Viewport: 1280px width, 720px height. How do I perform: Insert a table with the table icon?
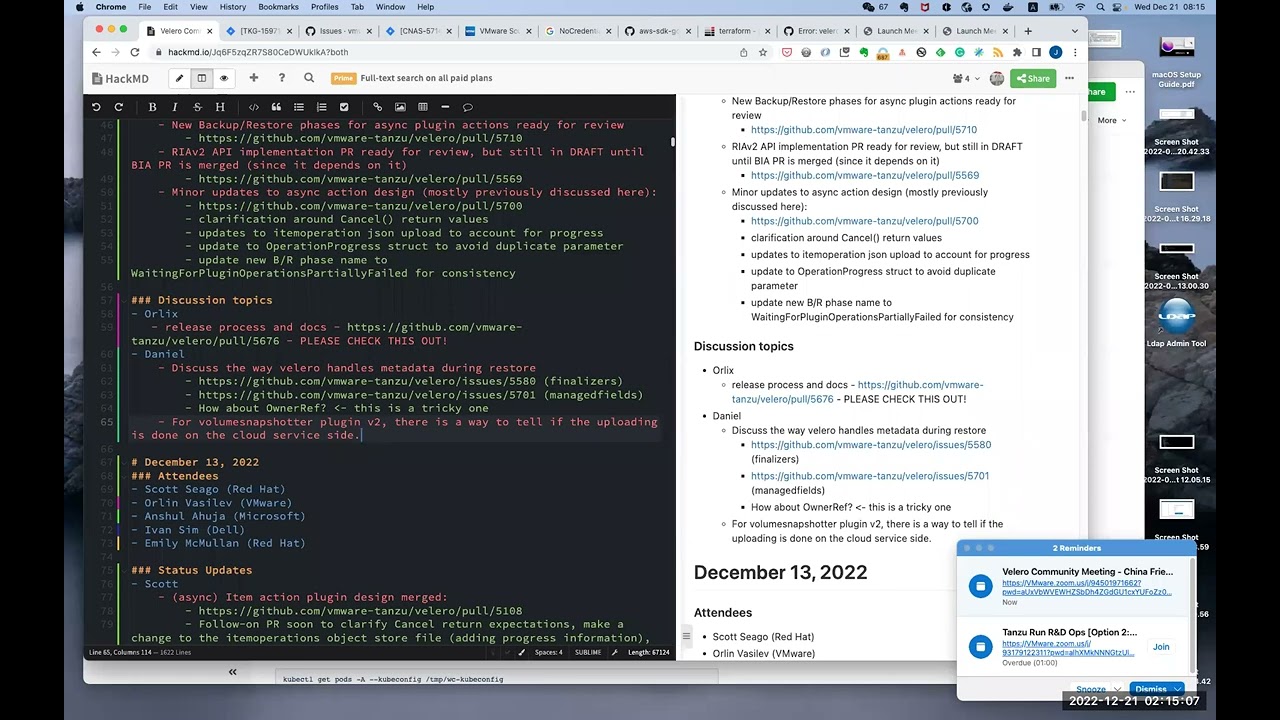[423, 107]
